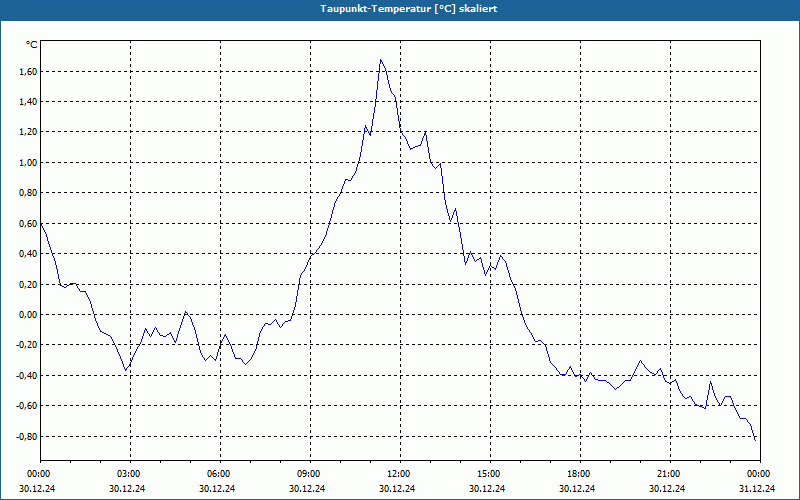Select the "1,40" y-axis value
Image resolution: width=800 pixels, height=500 pixels.
pyautogui.click(x=29, y=102)
